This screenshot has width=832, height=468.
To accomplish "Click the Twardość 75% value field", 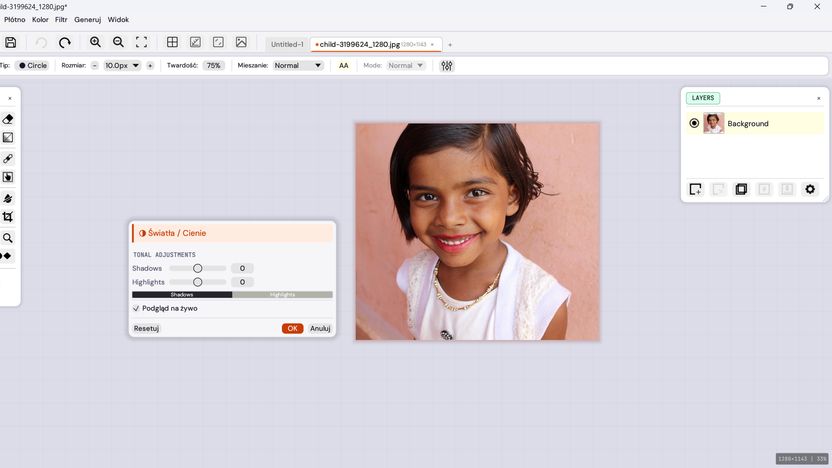I will [214, 66].
